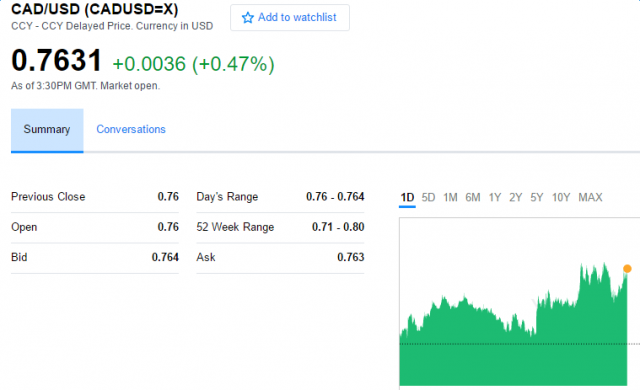Image resolution: width=640 pixels, height=390 pixels.
Task: Switch chart to 6M range
Action: coord(473,198)
